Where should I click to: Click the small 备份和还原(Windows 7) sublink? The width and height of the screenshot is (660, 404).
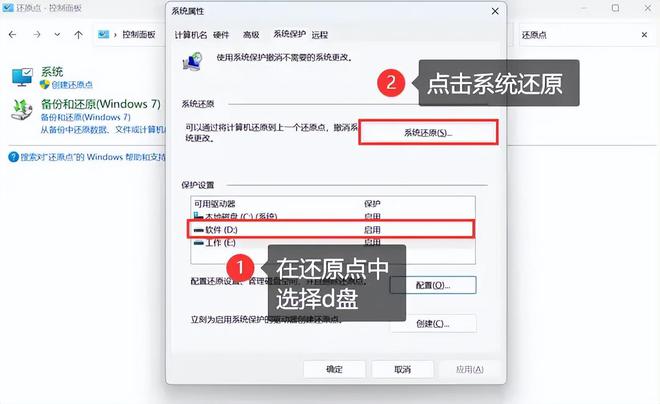85,117
